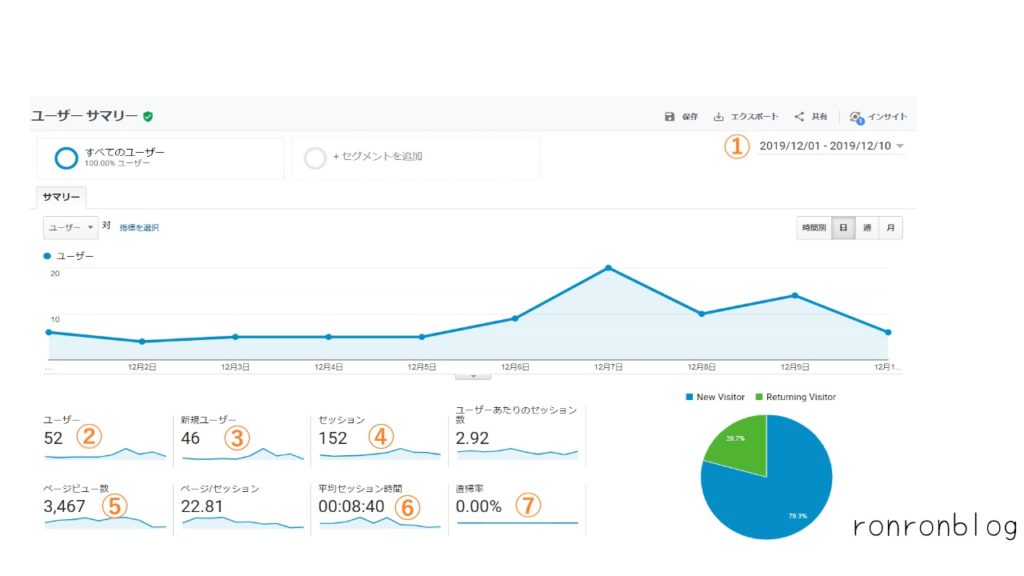Click the 新規ユーザー 46 metric card
This screenshot has width=1024, height=576.
[x=242, y=438]
